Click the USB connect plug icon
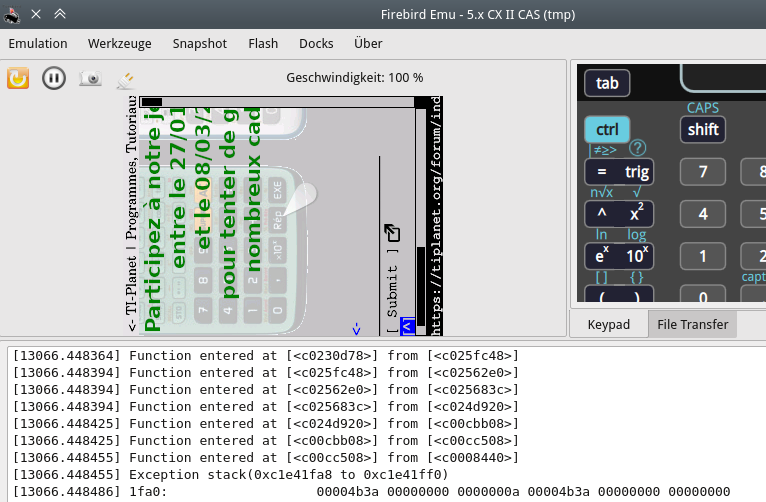 click(x=126, y=80)
